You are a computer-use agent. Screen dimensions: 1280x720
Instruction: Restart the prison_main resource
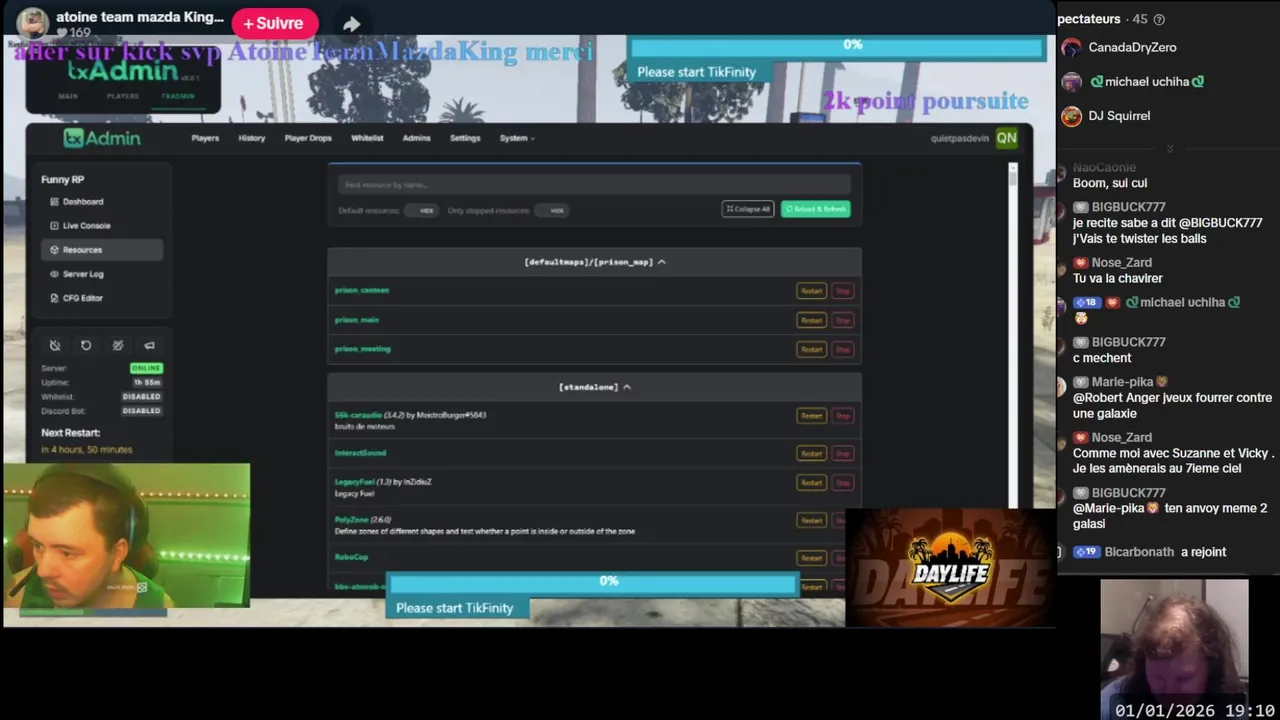[x=811, y=320]
